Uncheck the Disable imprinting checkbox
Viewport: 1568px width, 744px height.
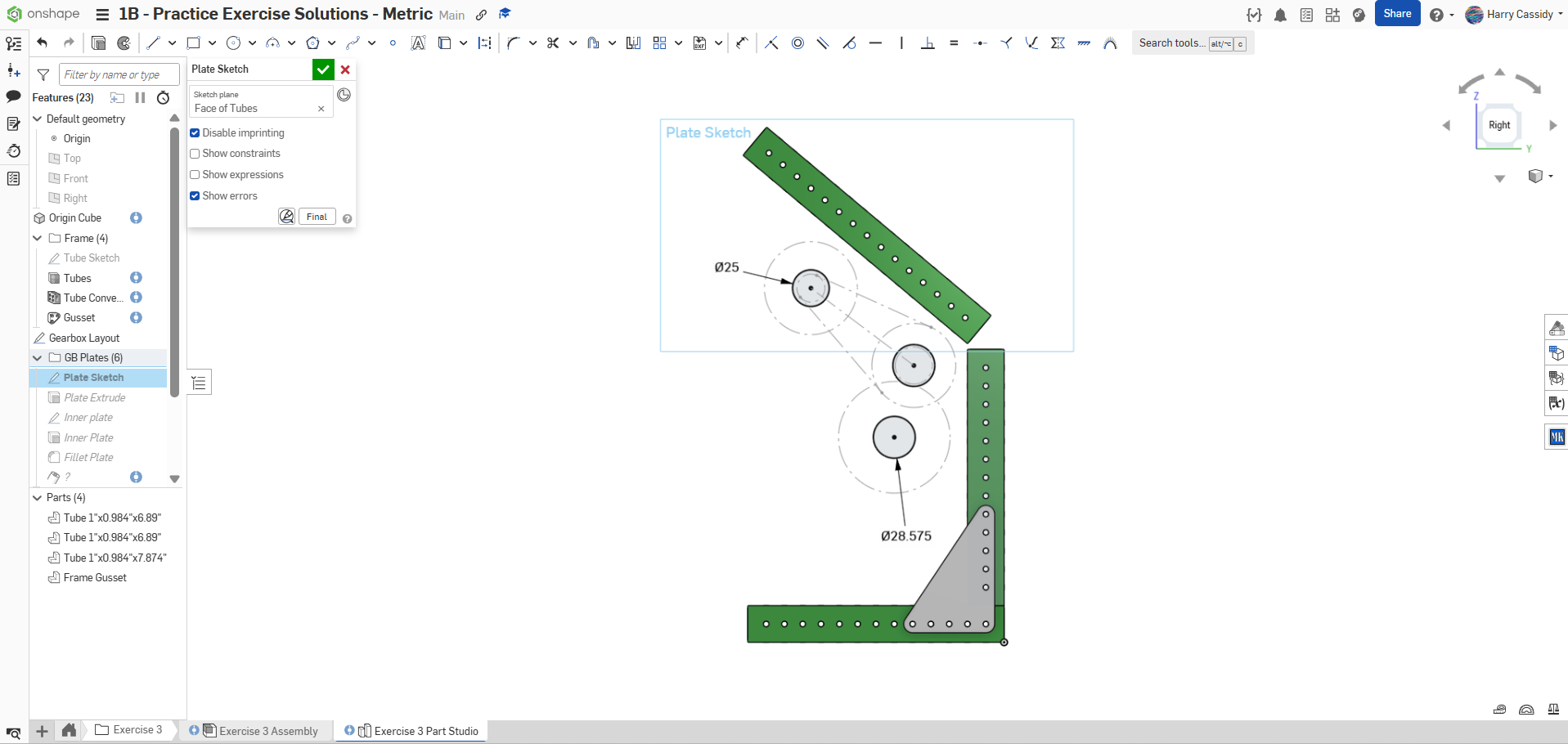(195, 133)
